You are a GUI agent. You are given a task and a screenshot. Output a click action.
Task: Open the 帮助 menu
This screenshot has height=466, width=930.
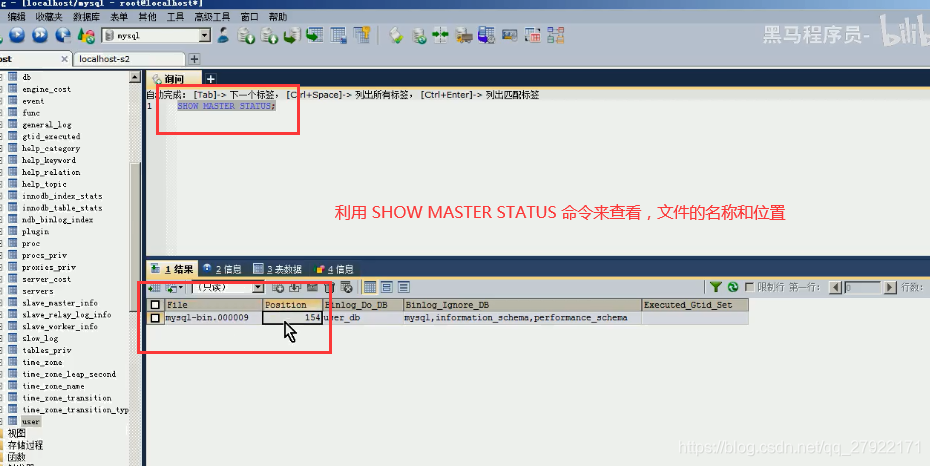tap(278, 17)
